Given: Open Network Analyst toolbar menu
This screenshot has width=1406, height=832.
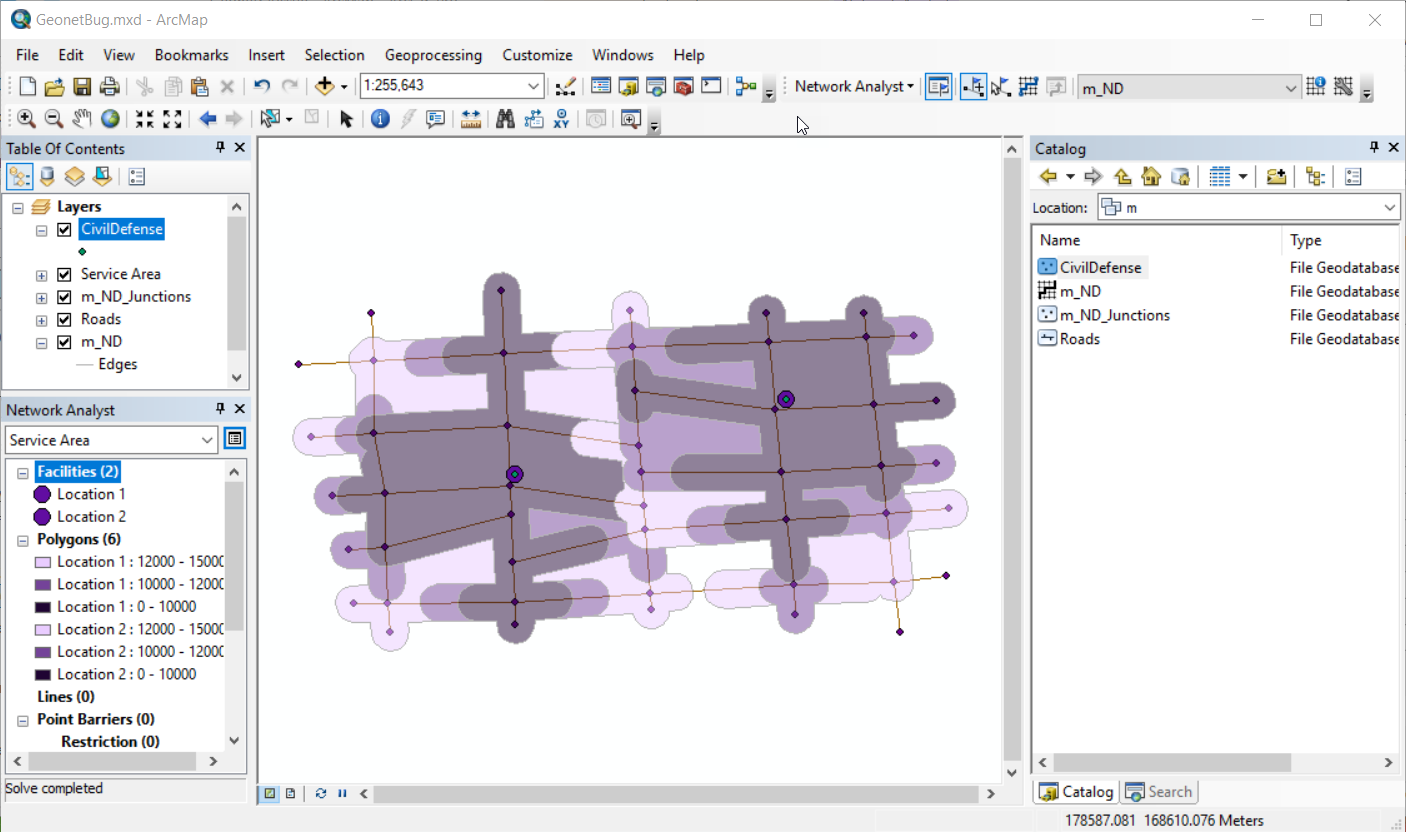Looking at the screenshot, I should pos(854,86).
